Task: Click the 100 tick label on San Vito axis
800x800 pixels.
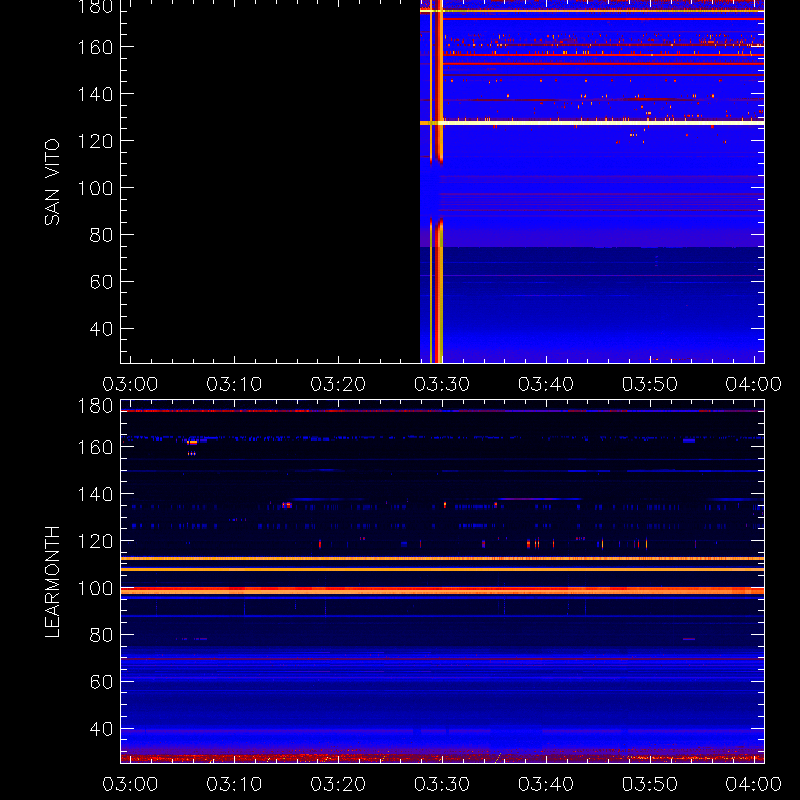Action: (x=95, y=188)
